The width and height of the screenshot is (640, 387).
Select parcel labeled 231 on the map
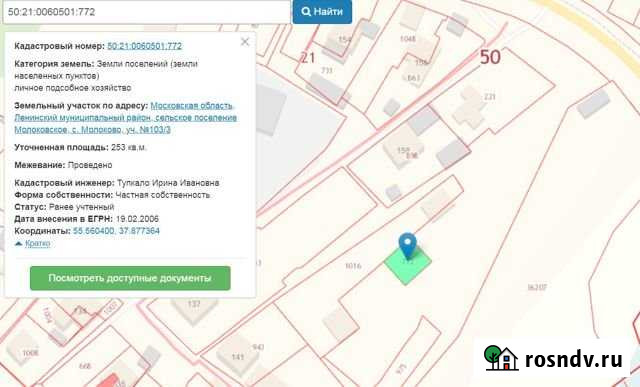click(x=489, y=96)
